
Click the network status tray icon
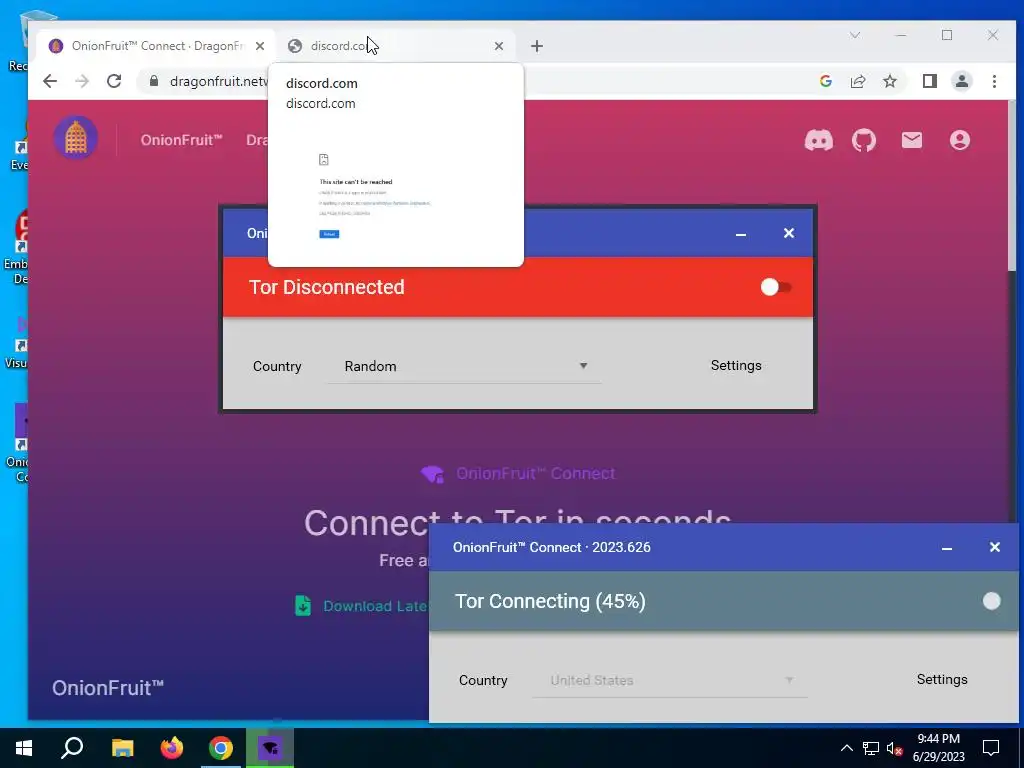click(871, 748)
